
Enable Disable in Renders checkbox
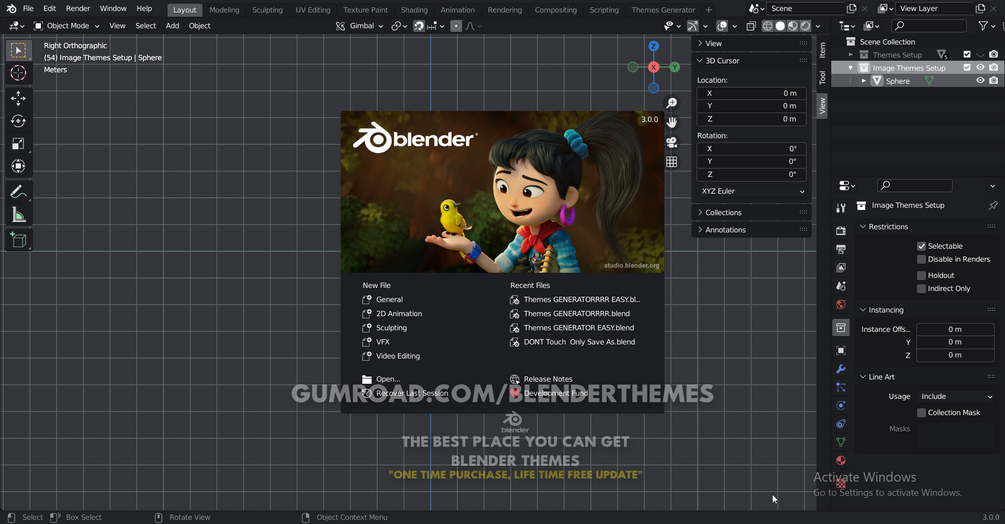[x=921, y=259]
